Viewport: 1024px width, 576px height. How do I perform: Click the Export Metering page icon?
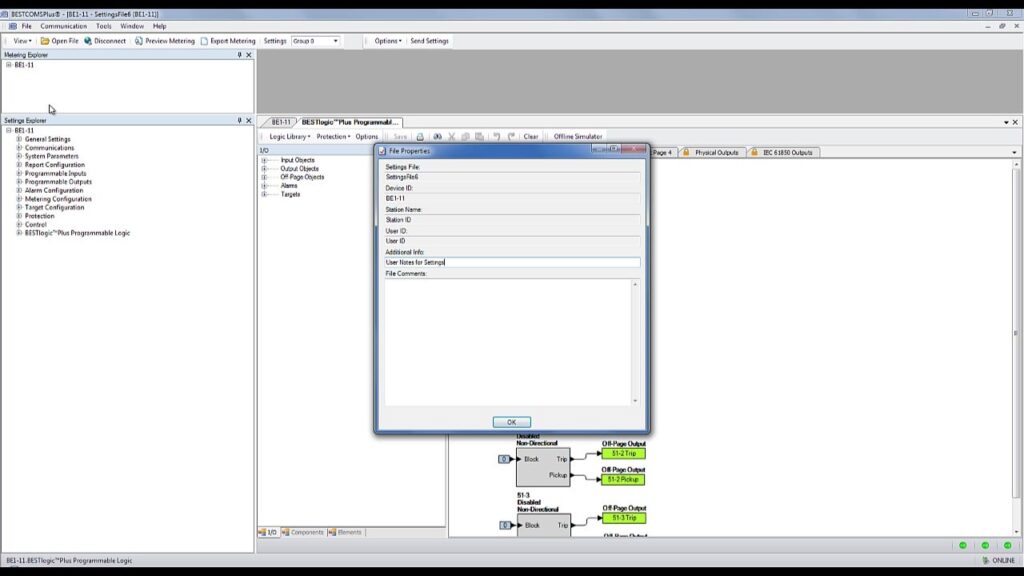point(204,41)
